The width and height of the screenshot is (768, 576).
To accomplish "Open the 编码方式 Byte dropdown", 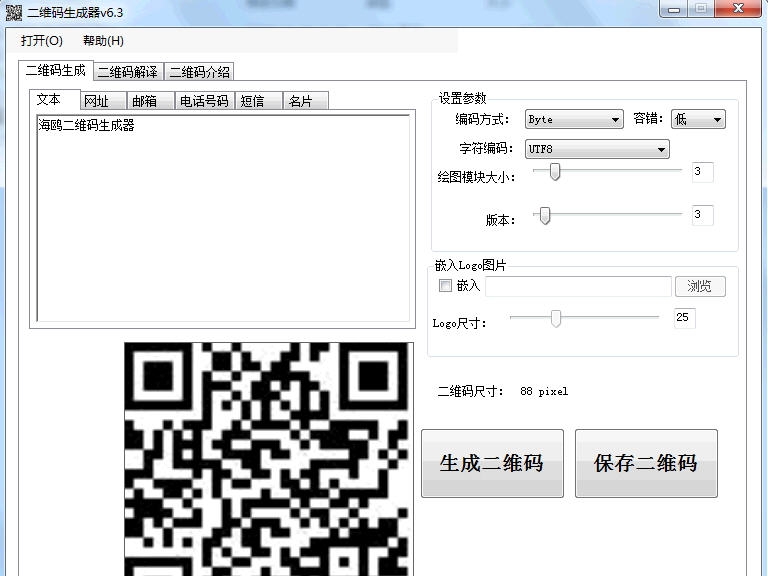I will [x=574, y=120].
